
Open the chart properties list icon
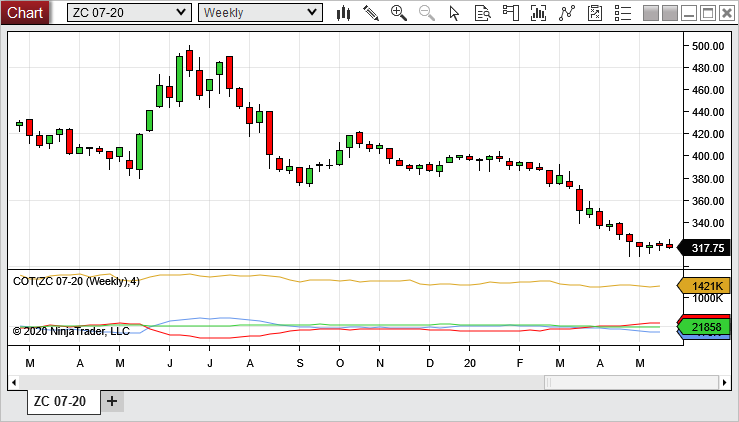point(623,13)
